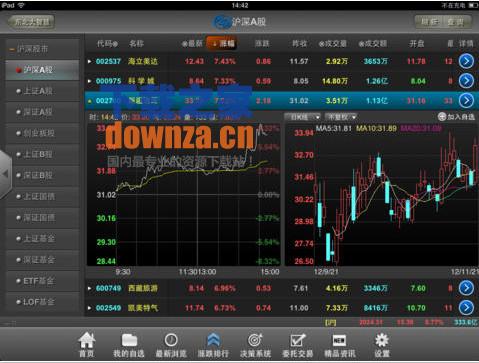
Task: Open 决策系统 target icon
Action: 255,345
